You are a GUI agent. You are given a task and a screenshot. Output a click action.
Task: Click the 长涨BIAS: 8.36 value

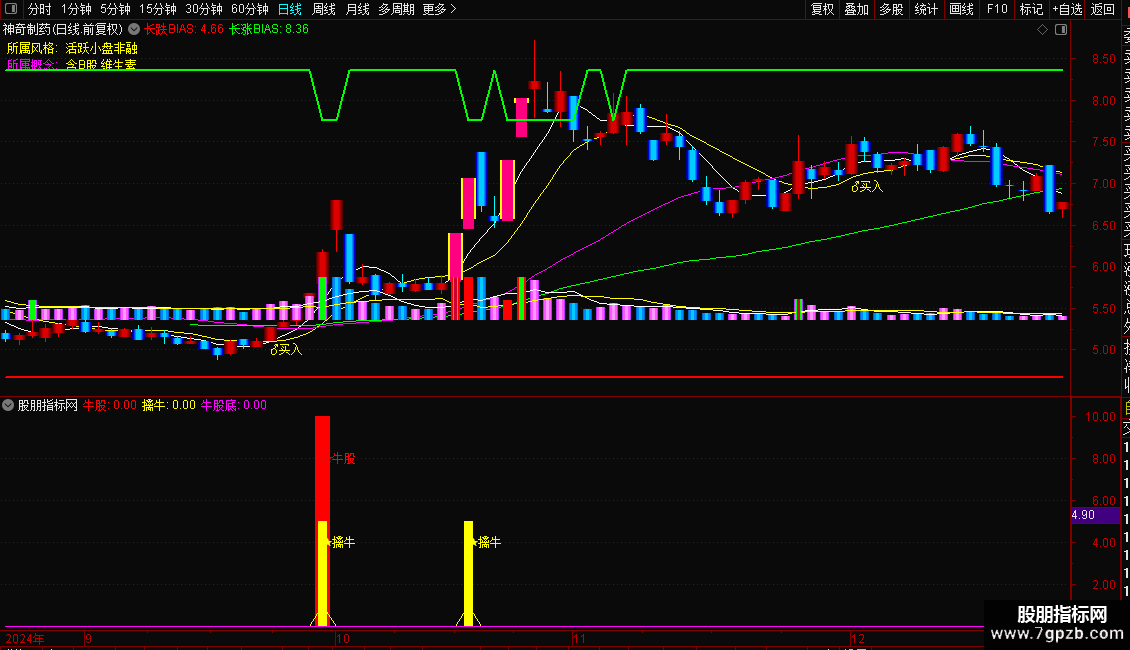tap(269, 30)
